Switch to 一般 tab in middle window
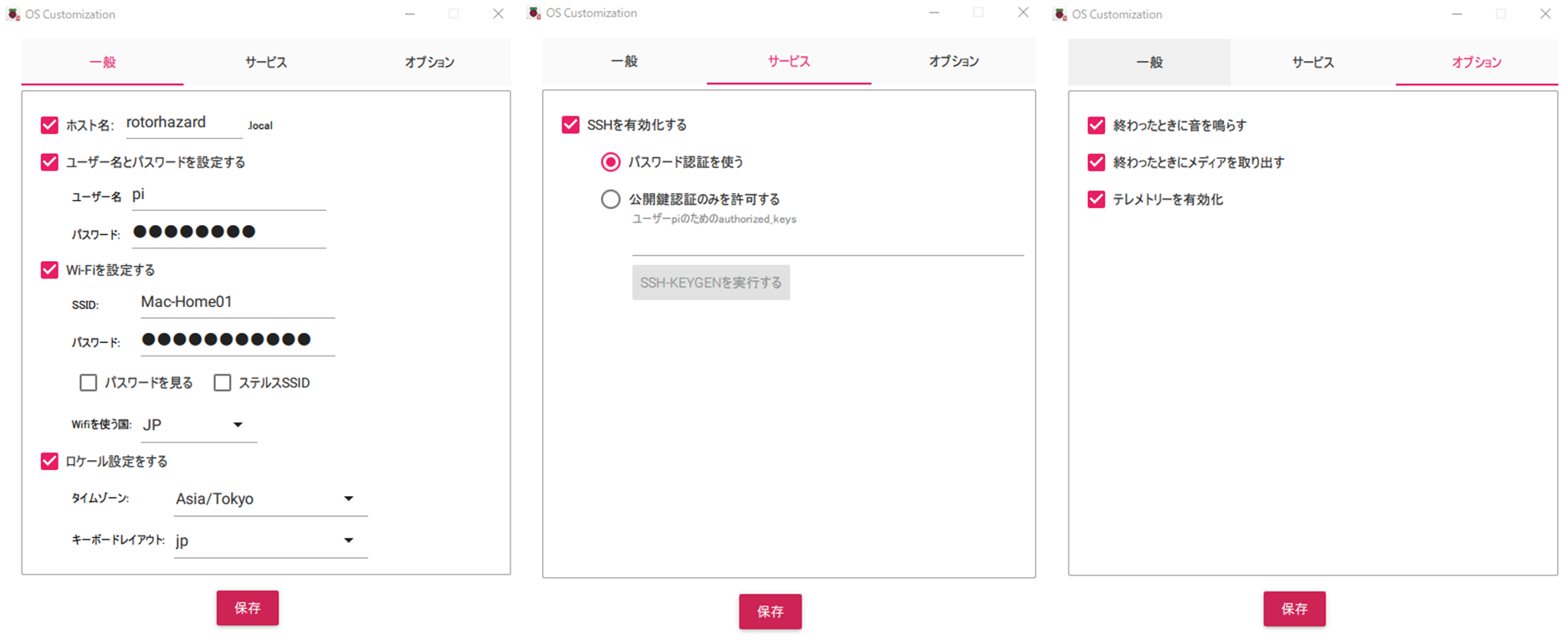Screen dimensions: 1568x640 (624, 61)
